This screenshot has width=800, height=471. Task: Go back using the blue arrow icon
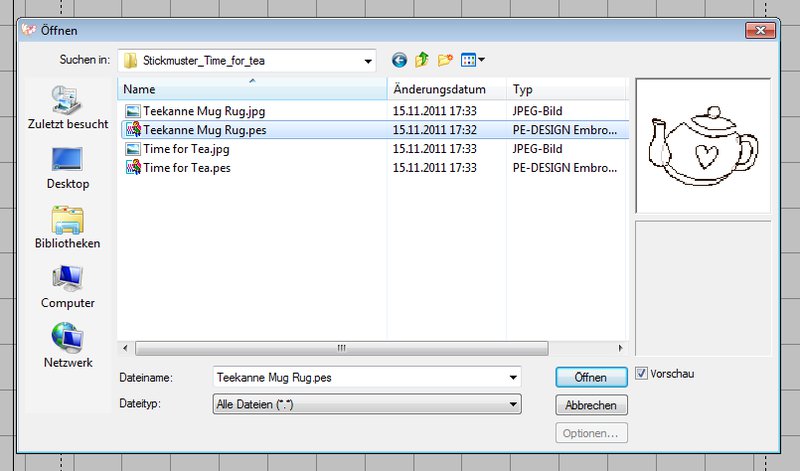[x=399, y=60]
